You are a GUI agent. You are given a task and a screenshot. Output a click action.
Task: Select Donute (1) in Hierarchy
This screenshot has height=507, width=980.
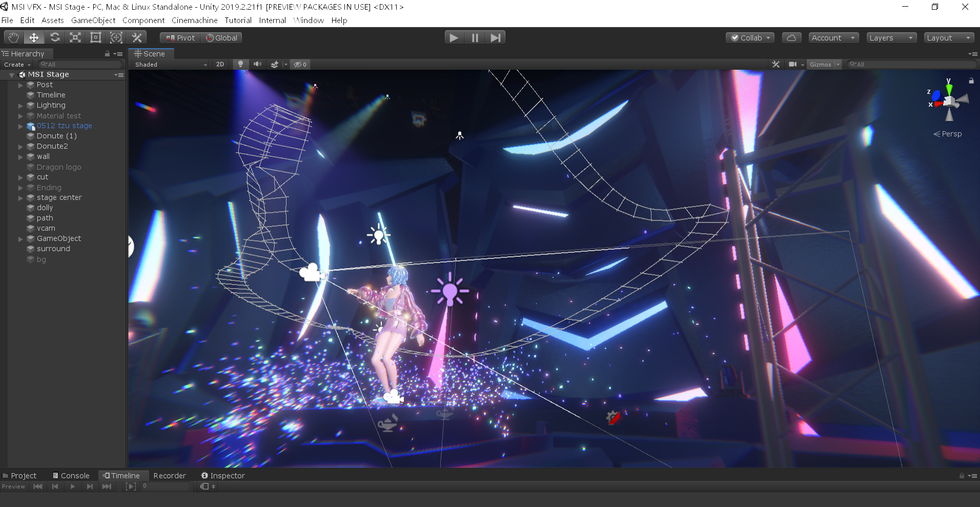[56, 136]
